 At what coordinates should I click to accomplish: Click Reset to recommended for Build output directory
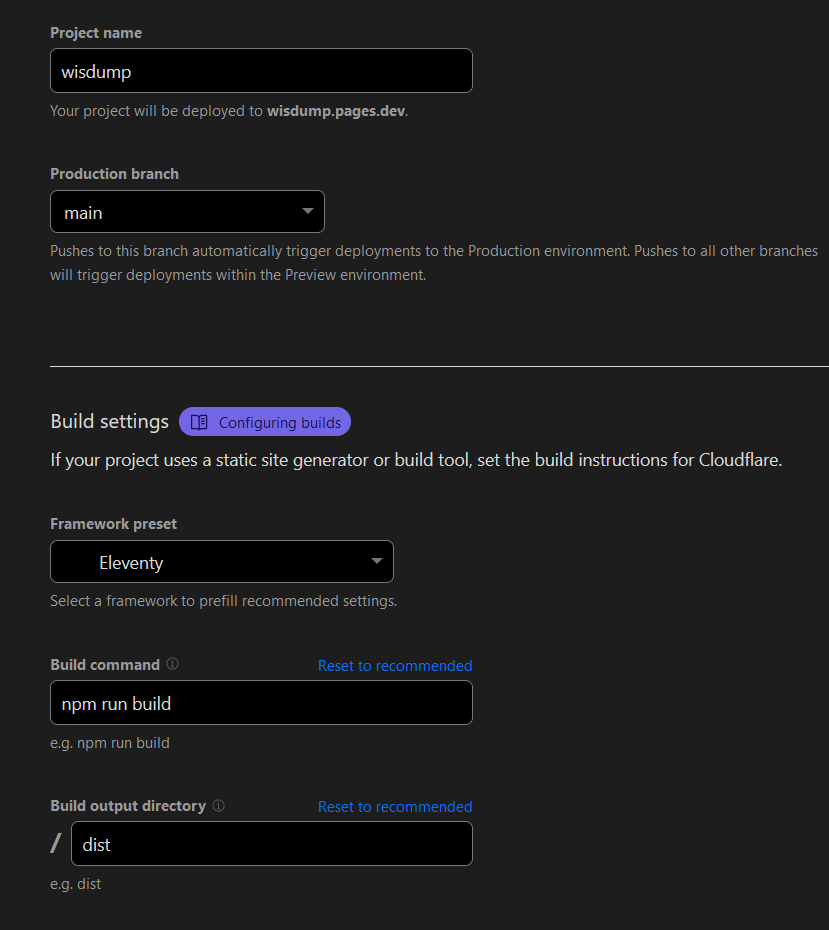click(x=394, y=806)
